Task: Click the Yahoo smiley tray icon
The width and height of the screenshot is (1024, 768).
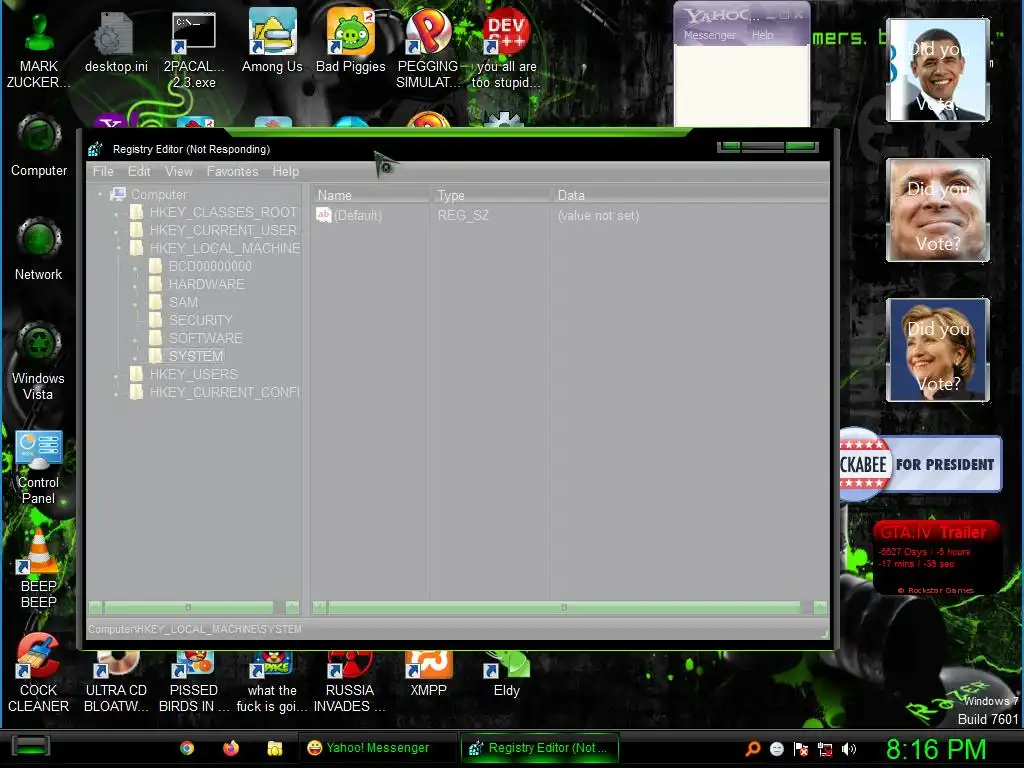Action: click(776, 749)
